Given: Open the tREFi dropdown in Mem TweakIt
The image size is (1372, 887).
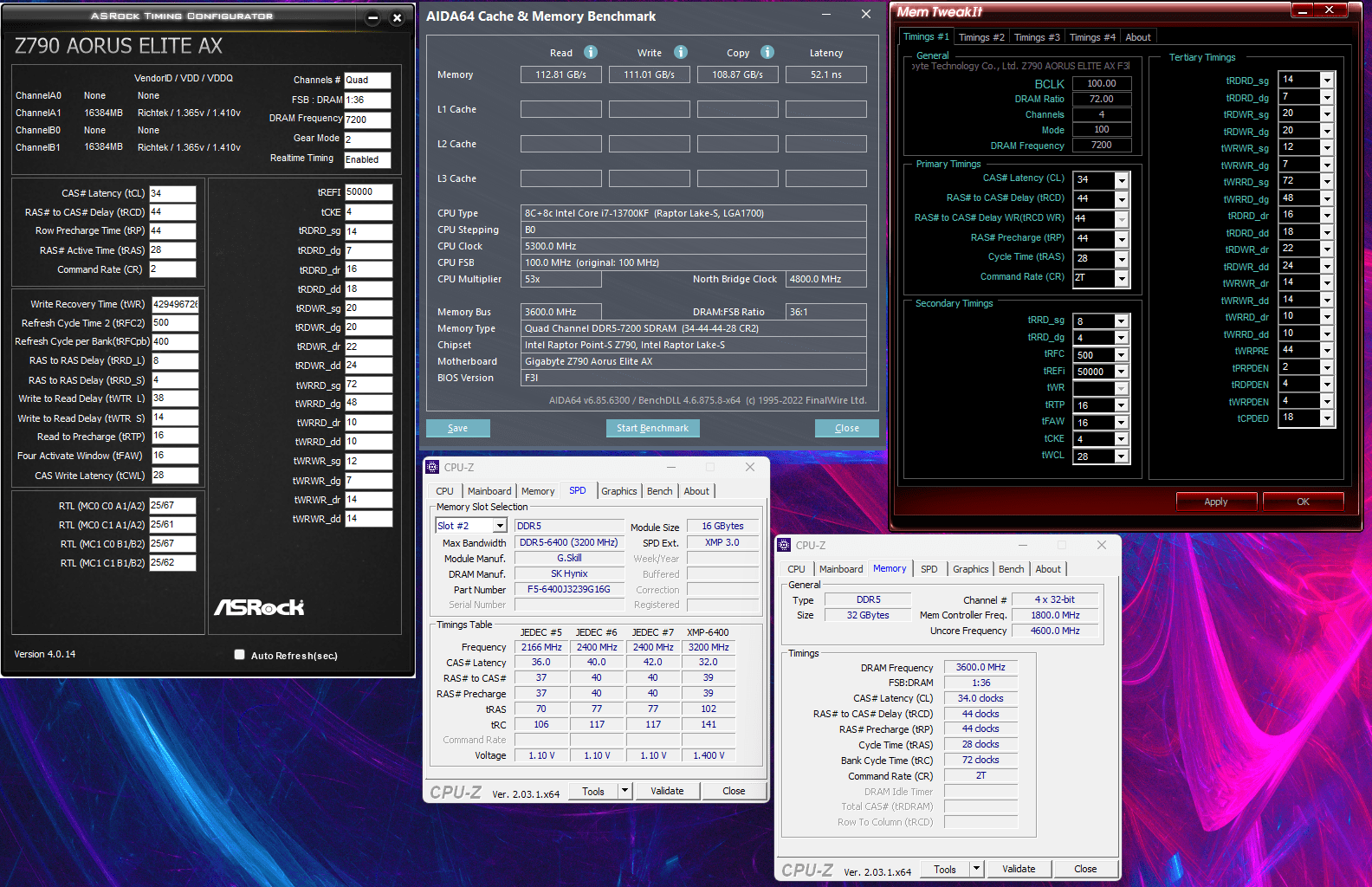Looking at the screenshot, I should coord(1121,372).
